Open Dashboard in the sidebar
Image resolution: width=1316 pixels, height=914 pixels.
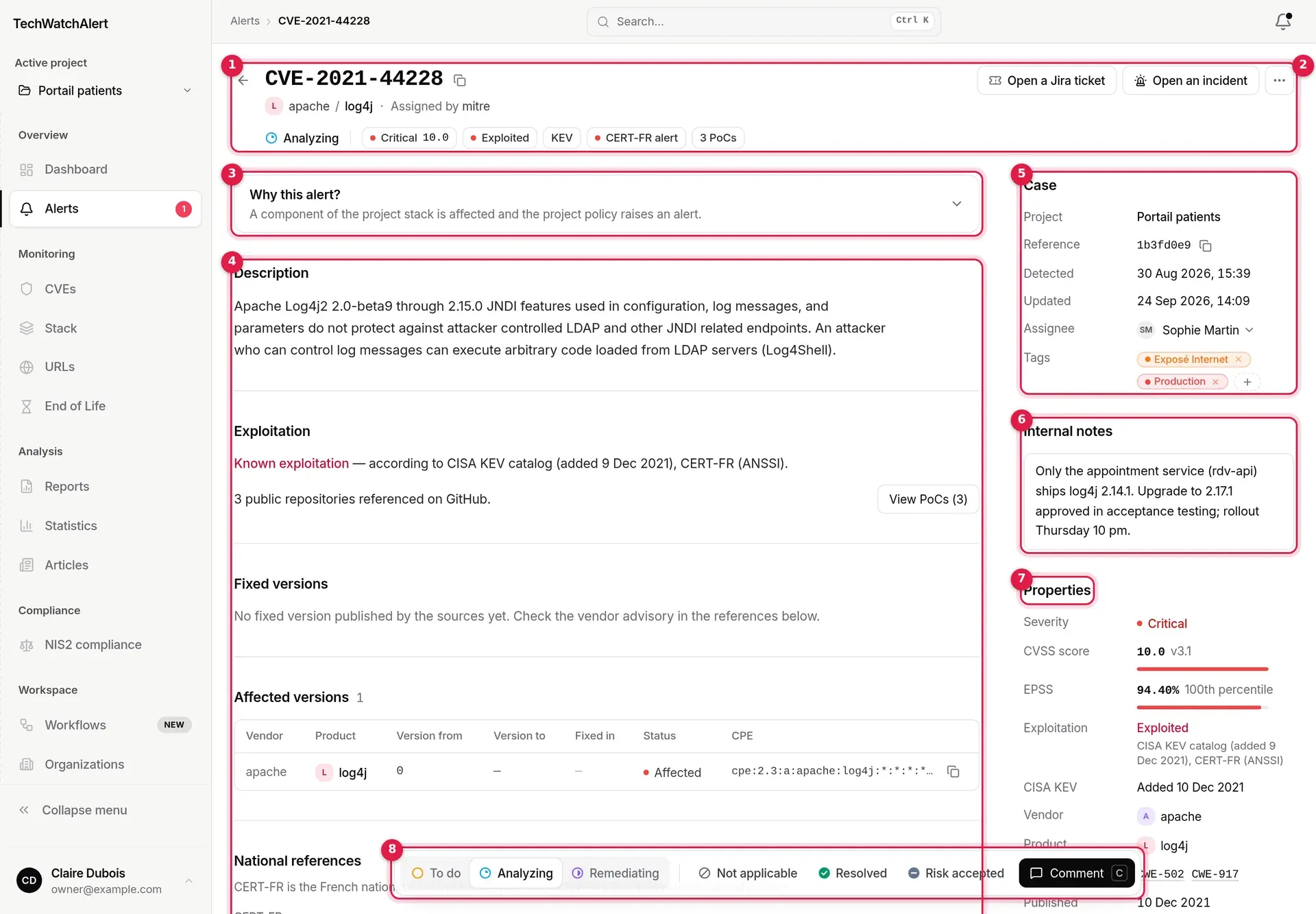click(x=106, y=169)
